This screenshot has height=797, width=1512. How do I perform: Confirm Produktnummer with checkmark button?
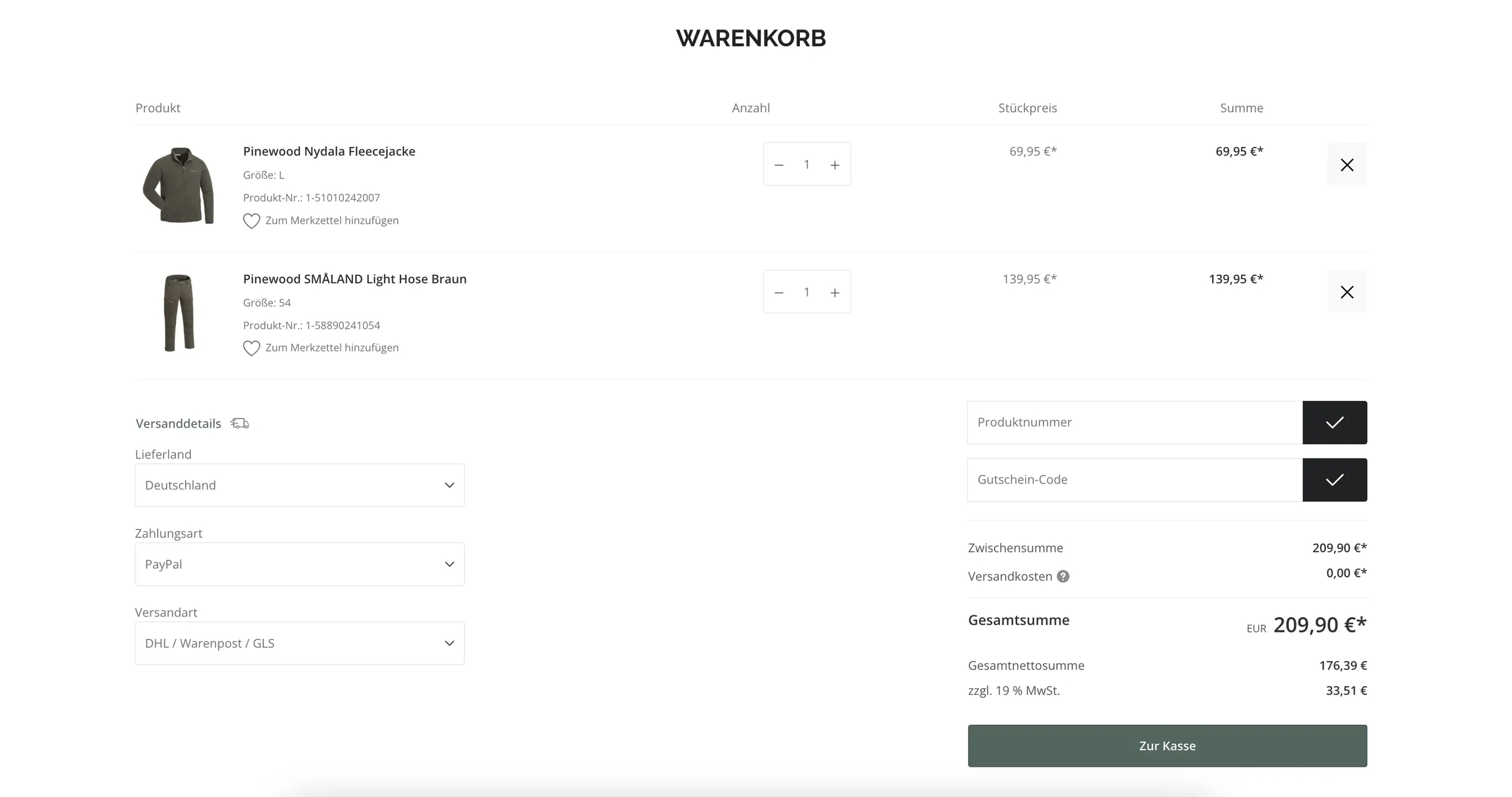1334,422
